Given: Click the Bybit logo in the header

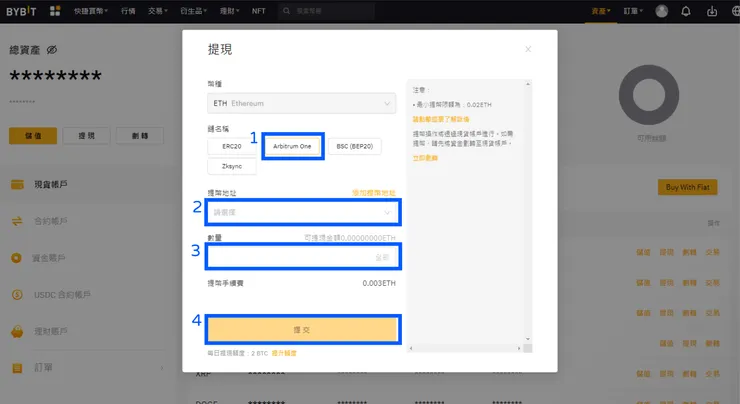Looking at the screenshot, I should click(21, 11).
